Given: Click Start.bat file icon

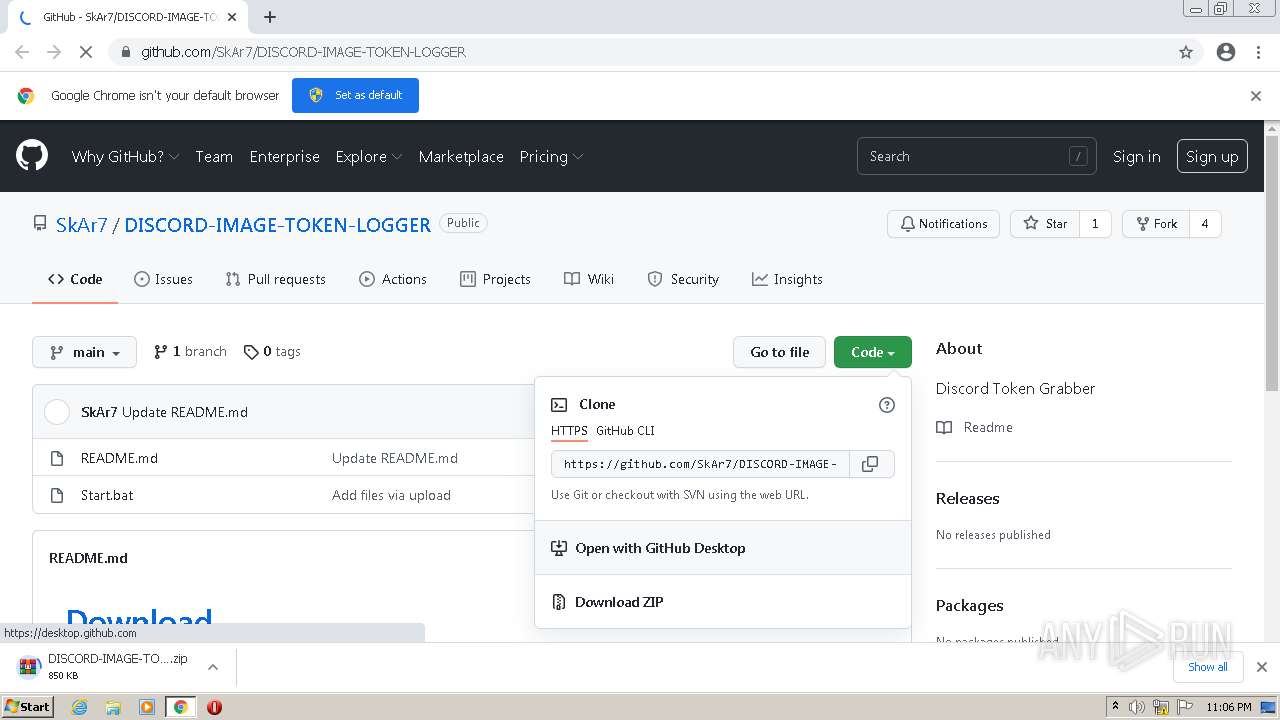Looking at the screenshot, I should [57, 495].
